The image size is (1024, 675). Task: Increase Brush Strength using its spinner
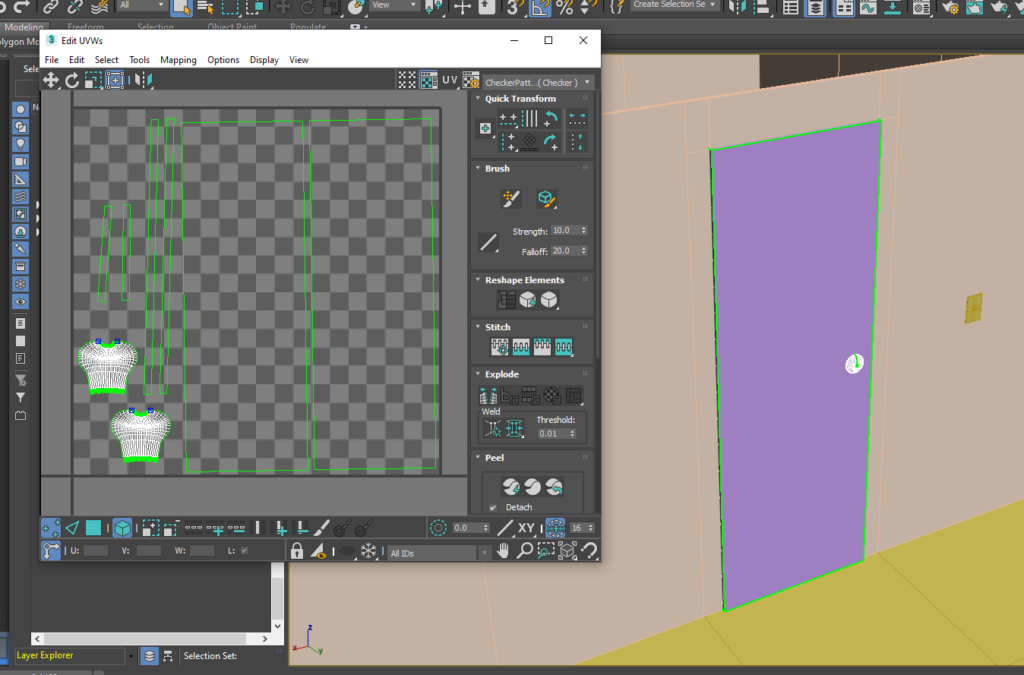[583, 227]
